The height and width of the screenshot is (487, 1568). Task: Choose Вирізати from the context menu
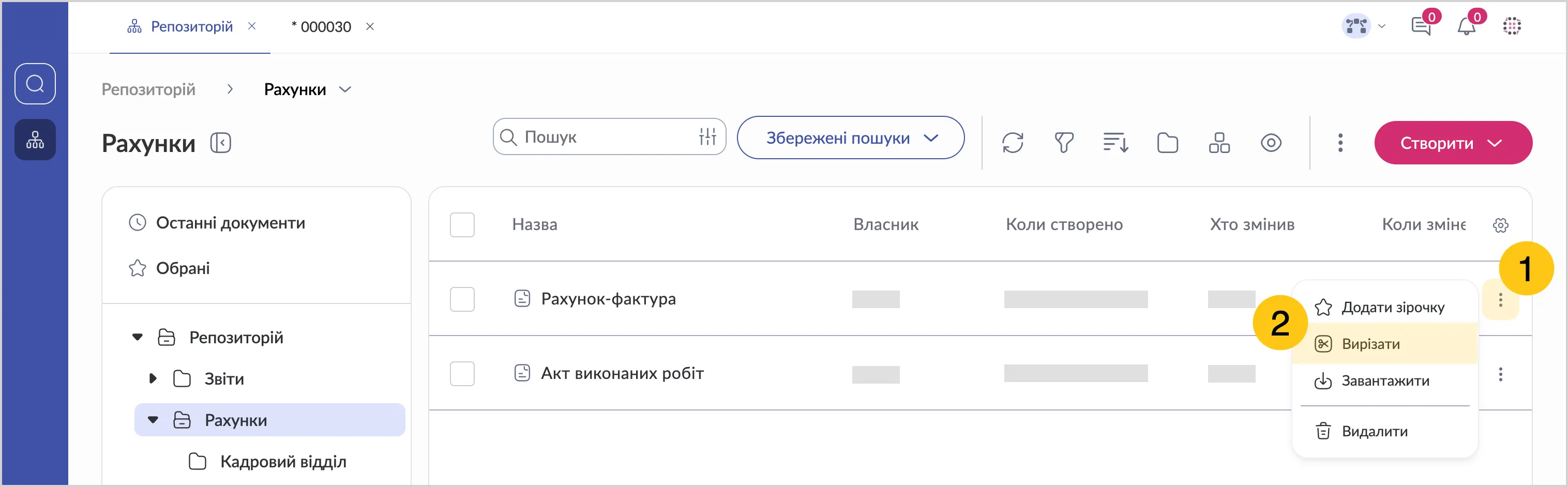click(1370, 344)
